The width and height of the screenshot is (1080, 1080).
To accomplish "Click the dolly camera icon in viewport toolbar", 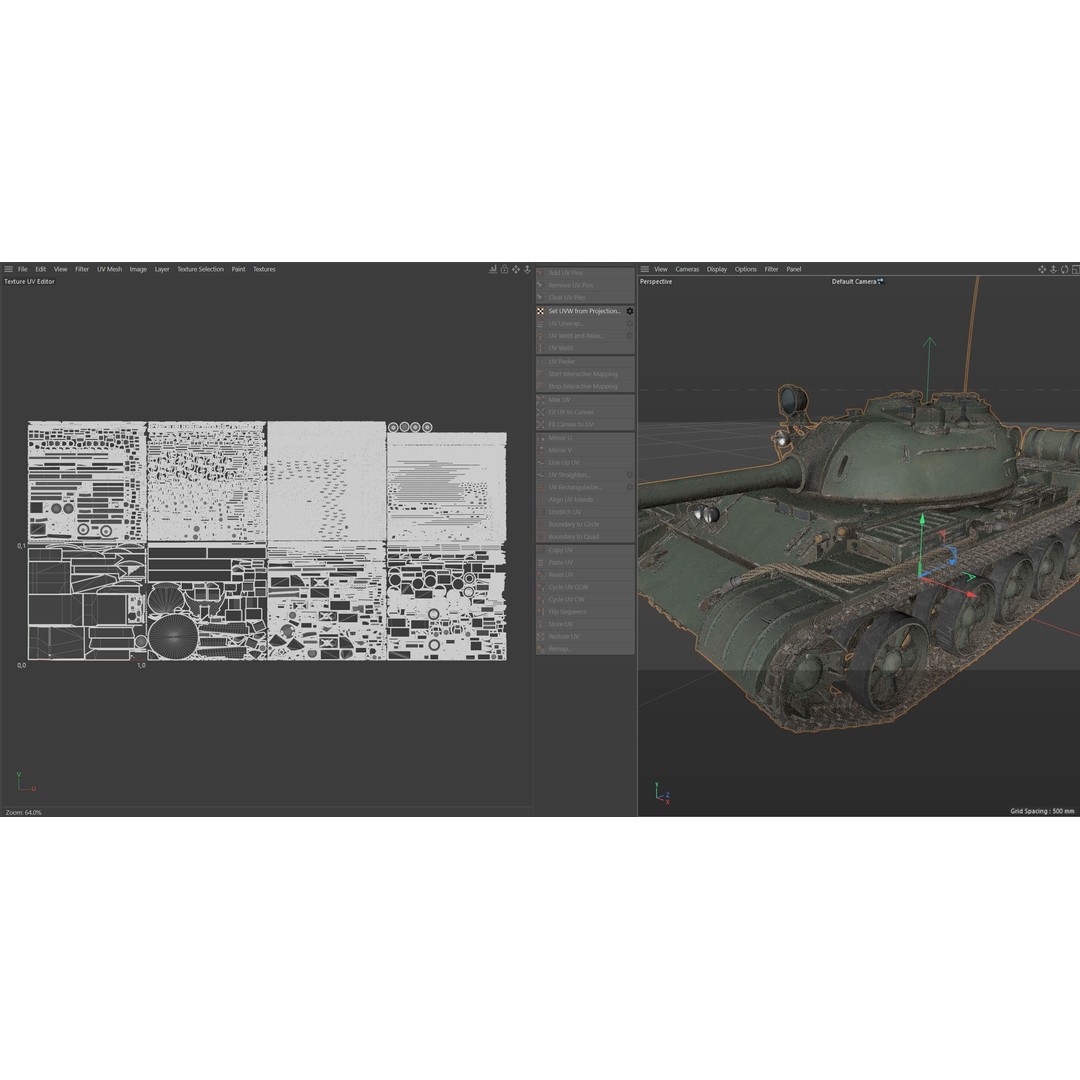I will [1054, 269].
